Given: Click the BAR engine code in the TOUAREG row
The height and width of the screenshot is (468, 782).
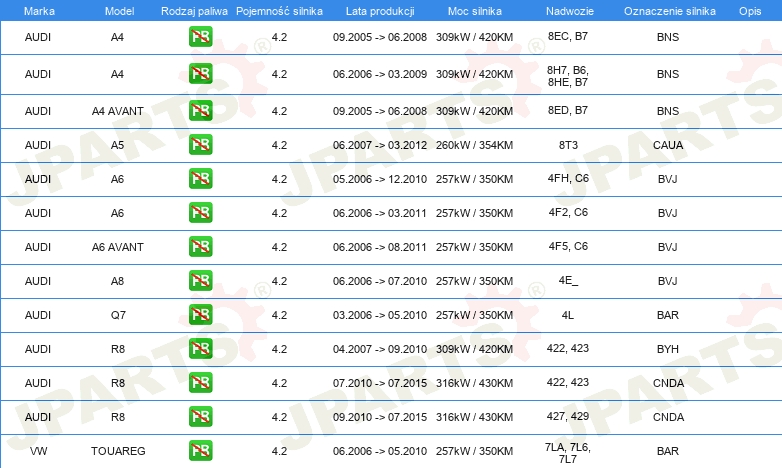Looking at the screenshot, I should [x=668, y=451].
